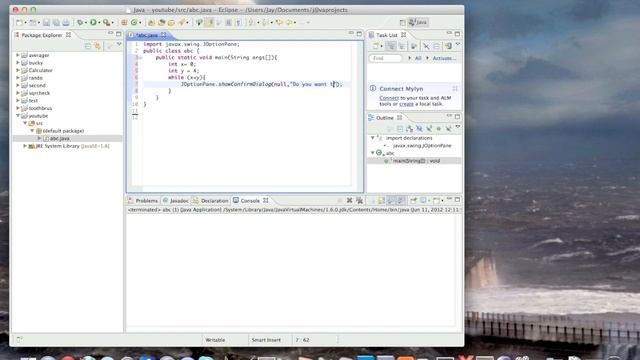Open the New Java Package toolbar icon
This screenshot has width=640, height=360.
(x=124, y=22)
